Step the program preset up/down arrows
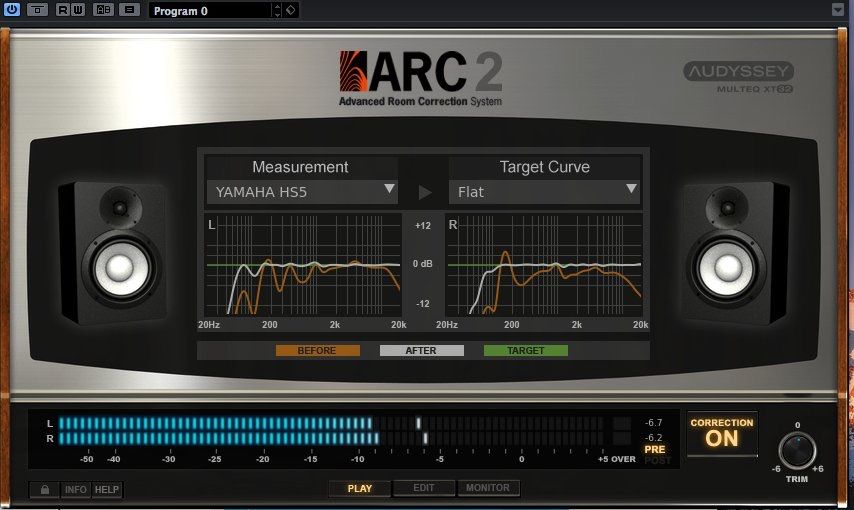The width and height of the screenshot is (854, 510). tap(277, 10)
